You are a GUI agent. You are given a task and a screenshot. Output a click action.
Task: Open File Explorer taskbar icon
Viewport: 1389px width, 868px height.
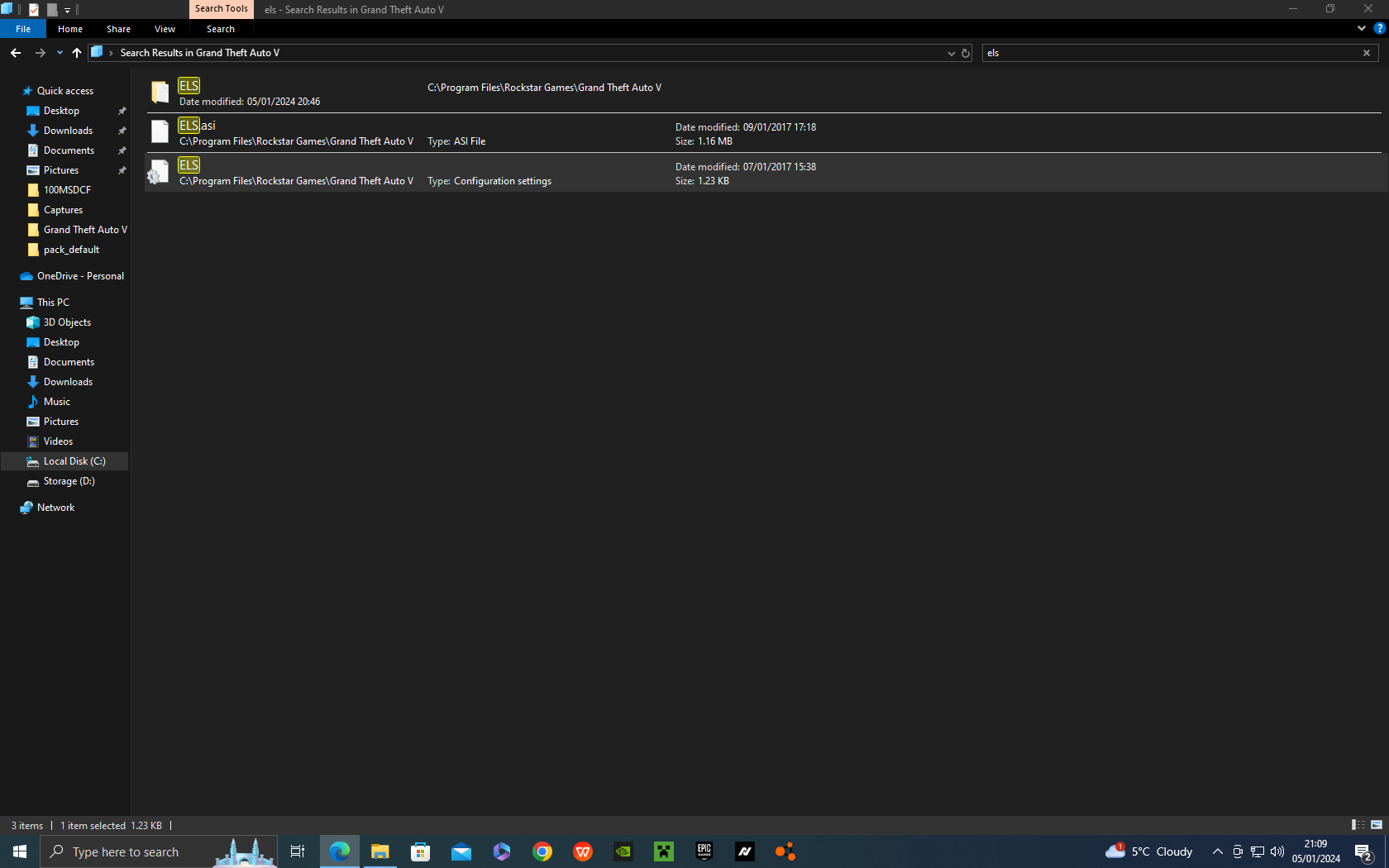coord(380,851)
